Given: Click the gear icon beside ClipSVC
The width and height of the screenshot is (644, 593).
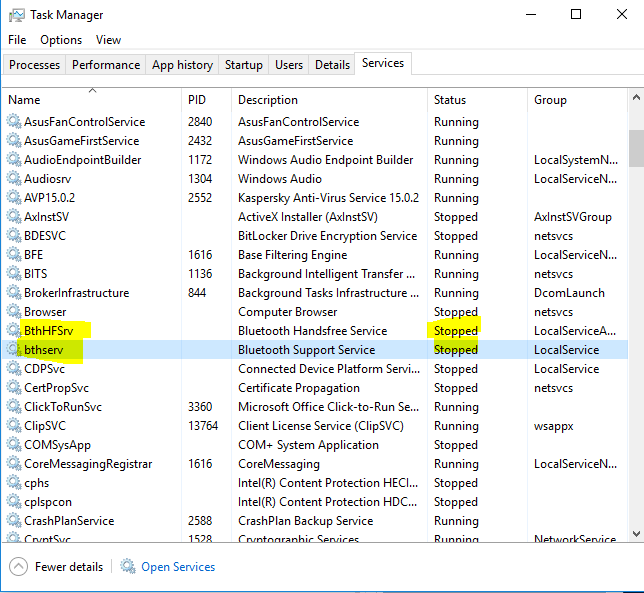Looking at the screenshot, I should point(14,425).
